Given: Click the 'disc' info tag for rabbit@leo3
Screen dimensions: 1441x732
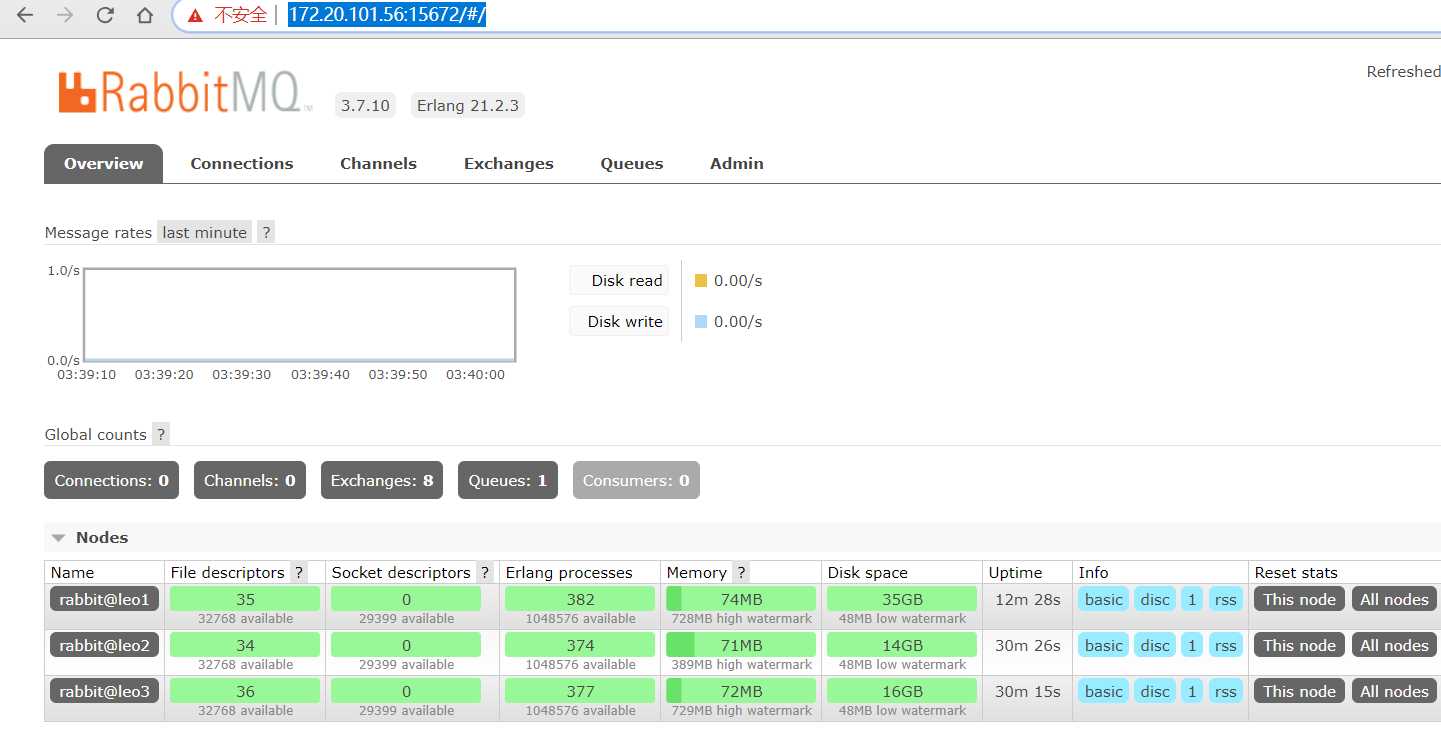Looking at the screenshot, I should point(1155,691).
